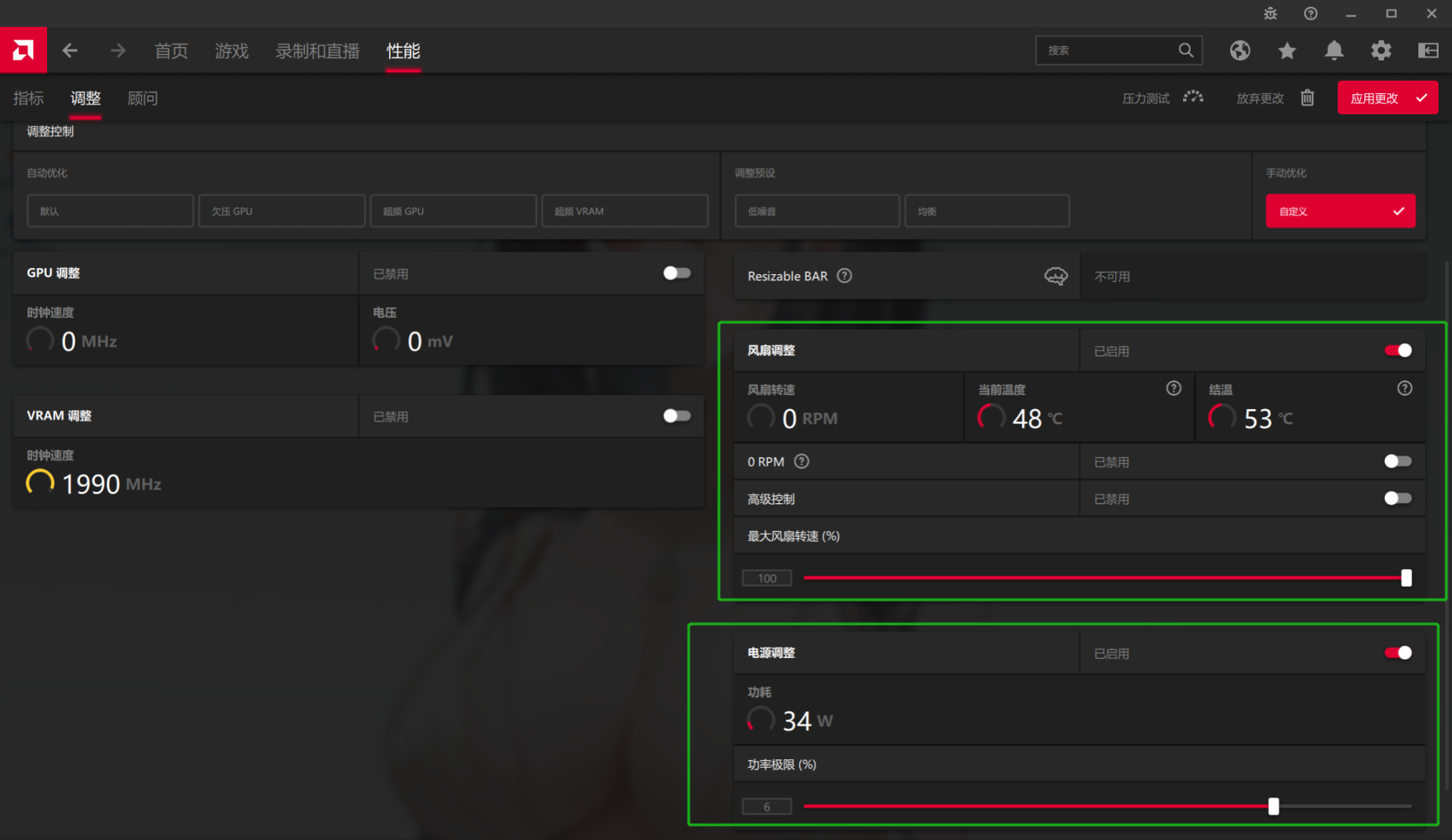Image resolution: width=1452 pixels, height=840 pixels.
Task: Open the web browser globe icon
Action: pyautogui.click(x=1240, y=50)
